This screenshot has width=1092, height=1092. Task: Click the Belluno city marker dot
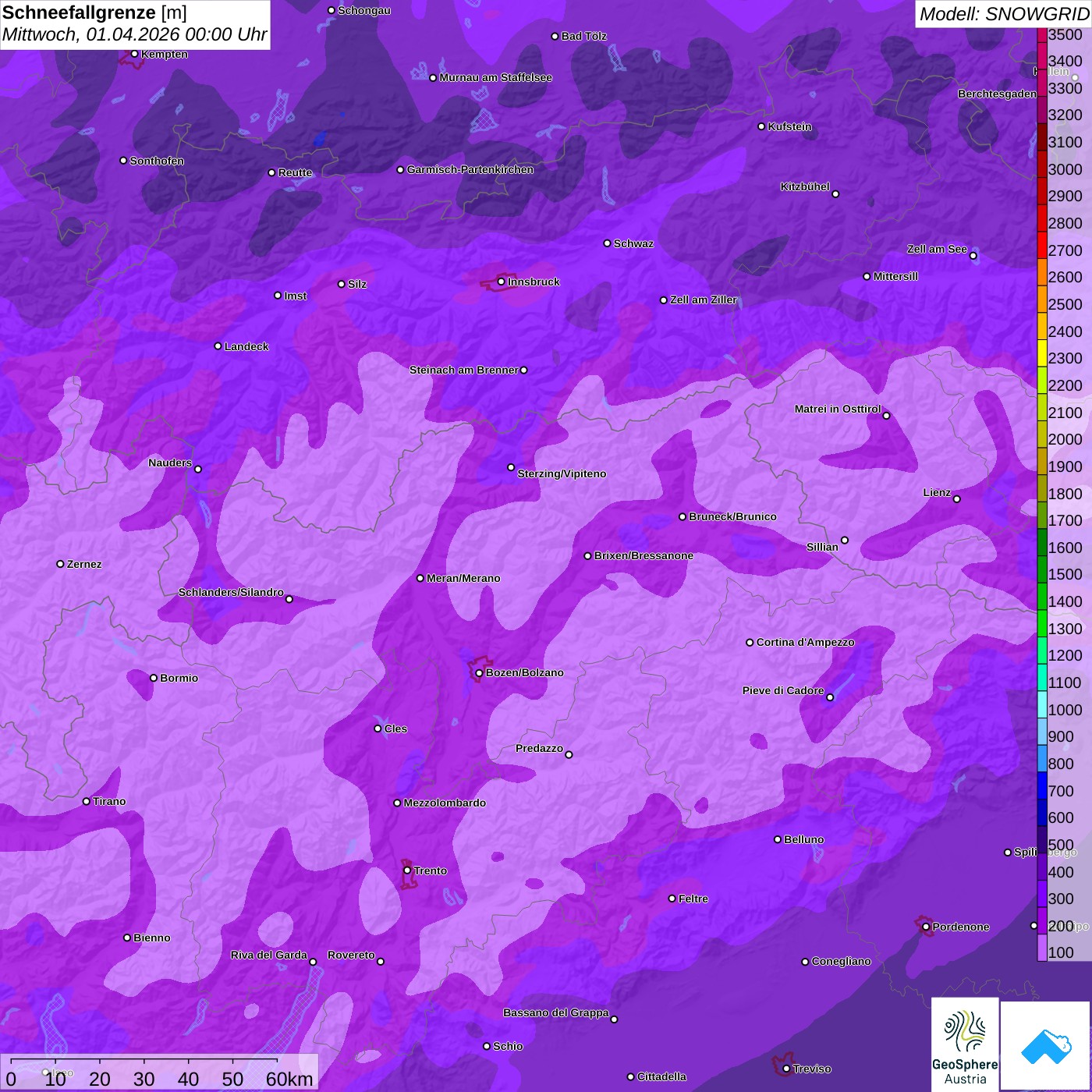[778, 839]
